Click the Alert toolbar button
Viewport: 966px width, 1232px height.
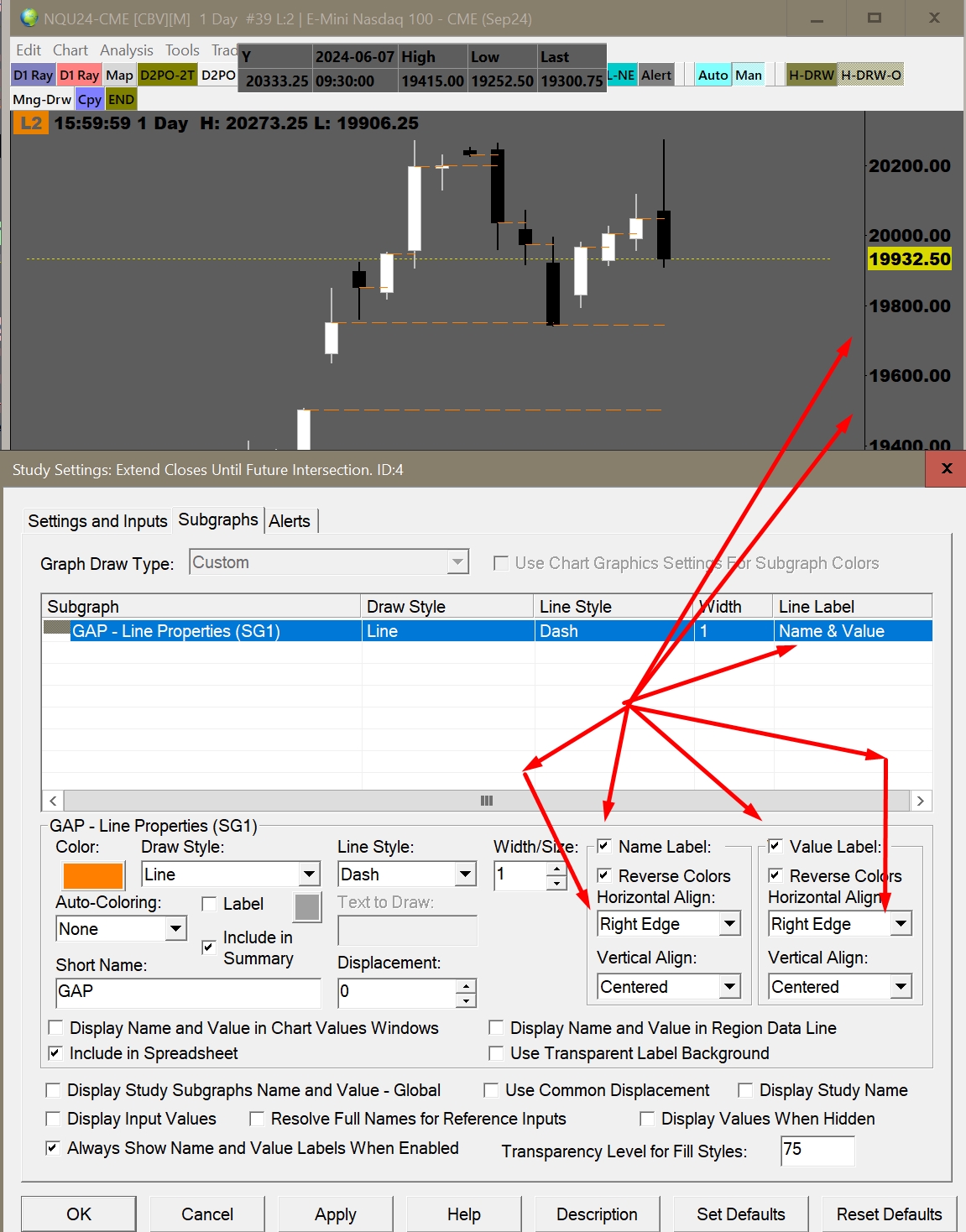coord(656,76)
